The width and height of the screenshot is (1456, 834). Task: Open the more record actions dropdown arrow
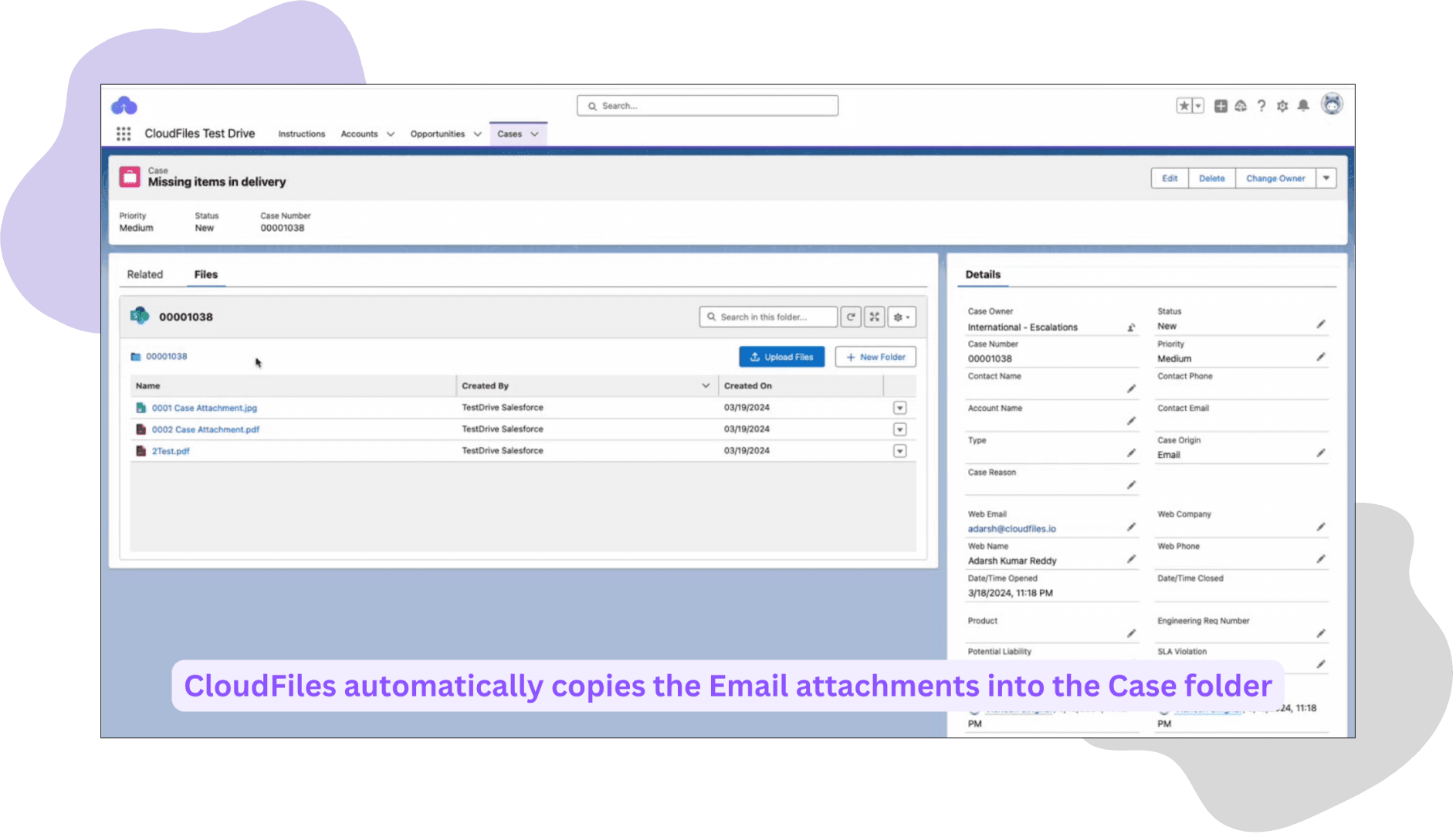click(1326, 178)
